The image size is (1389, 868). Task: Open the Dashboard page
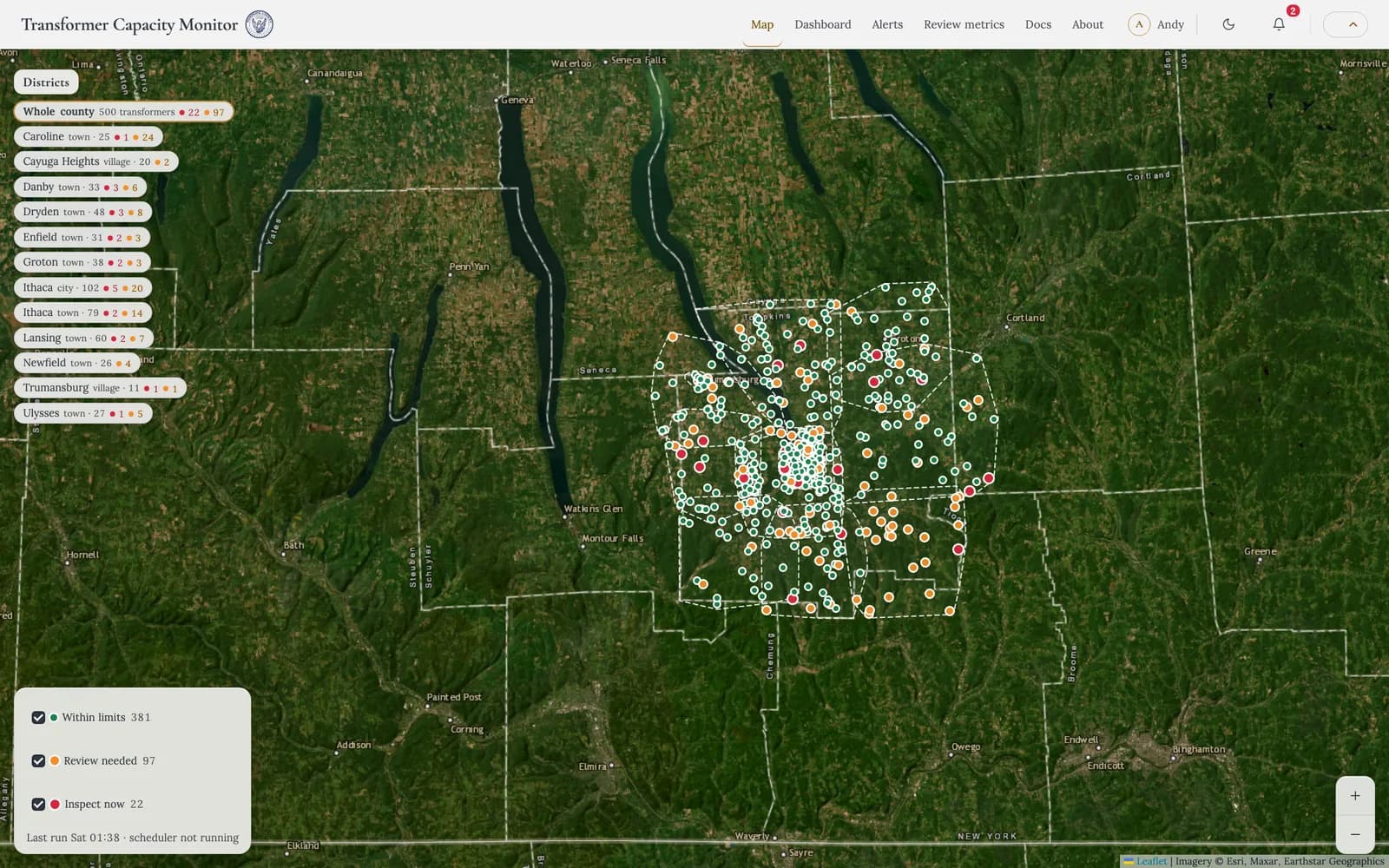coord(822,24)
